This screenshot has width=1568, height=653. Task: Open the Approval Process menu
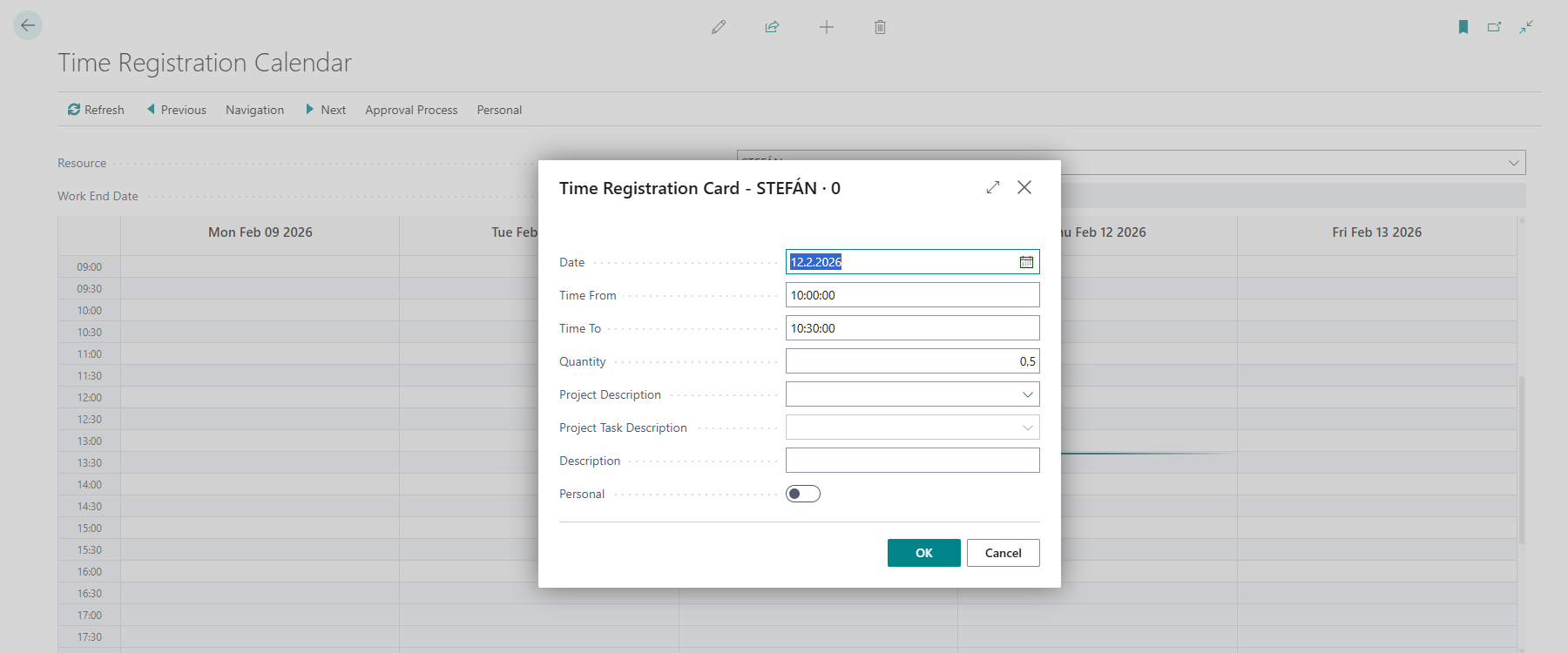point(411,110)
